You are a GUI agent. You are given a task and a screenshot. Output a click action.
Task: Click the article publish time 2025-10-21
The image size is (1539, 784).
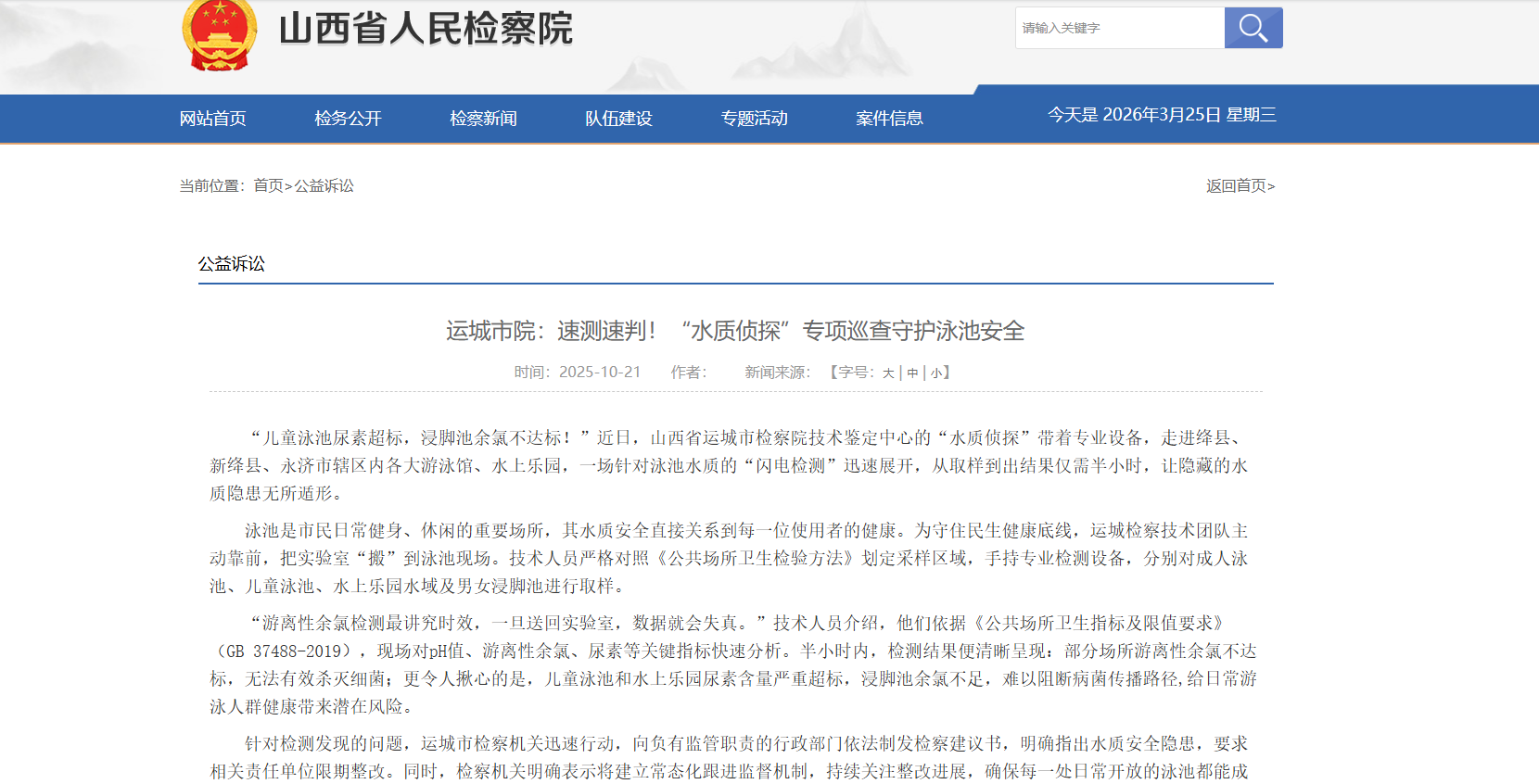(599, 373)
